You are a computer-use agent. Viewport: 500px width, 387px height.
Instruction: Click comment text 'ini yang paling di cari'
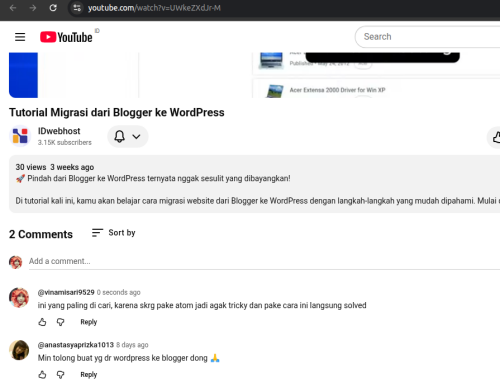click(x=74, y=305)
